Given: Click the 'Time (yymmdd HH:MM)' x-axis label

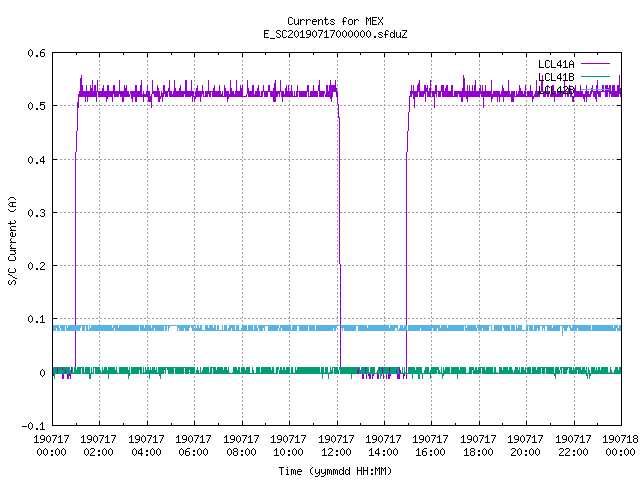Looking at the screenshot, I should point(335,471).
